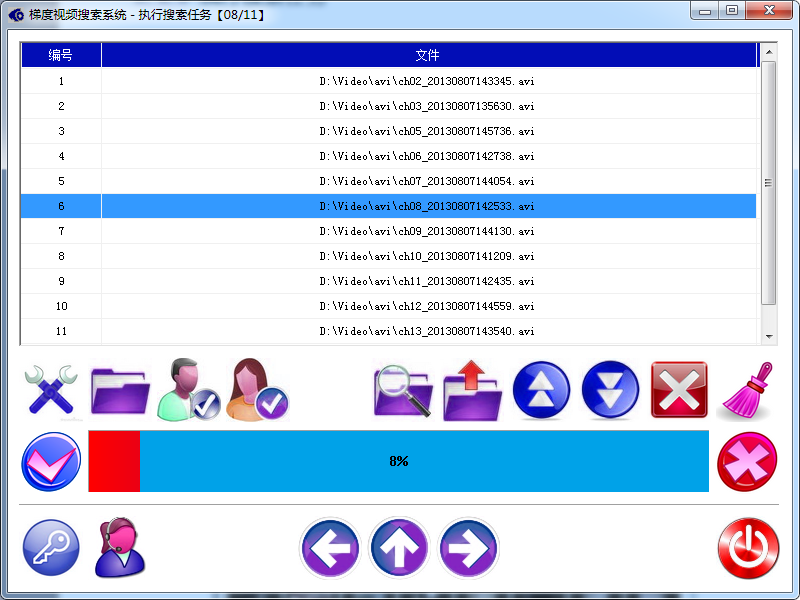Select row ch12_20130807144559.avi
800x600 pixels.
click(388, 306)
